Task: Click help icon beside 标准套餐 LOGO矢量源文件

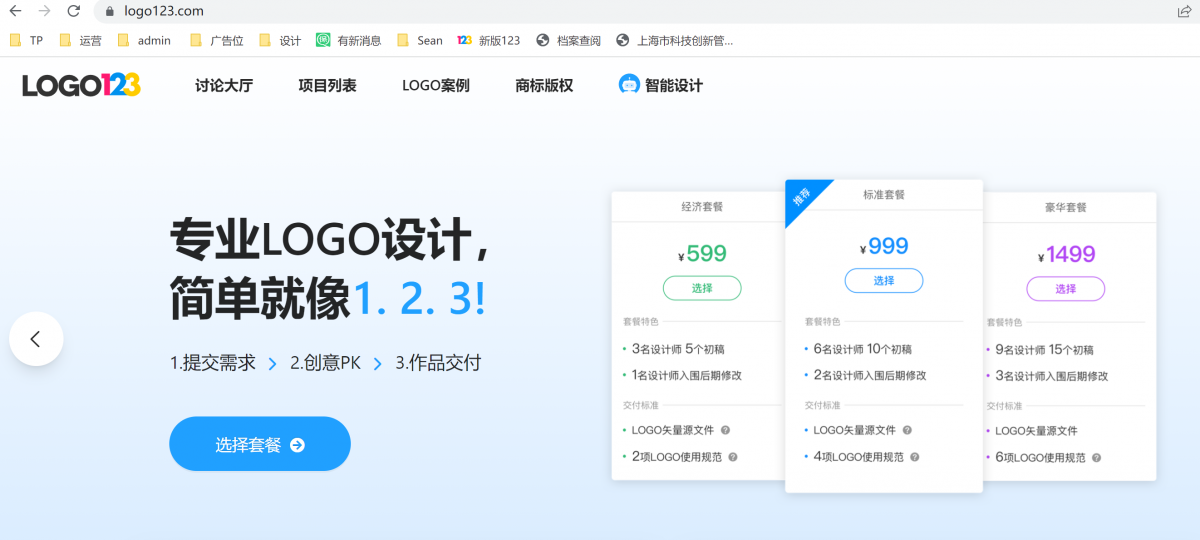Action: click(x=907, y=430)
